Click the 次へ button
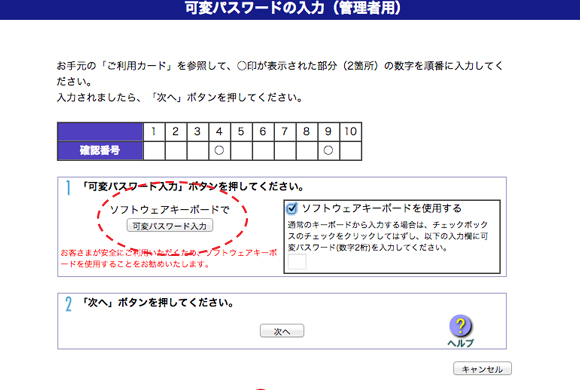This screenshot has height=390, width=580. (282, 331)
